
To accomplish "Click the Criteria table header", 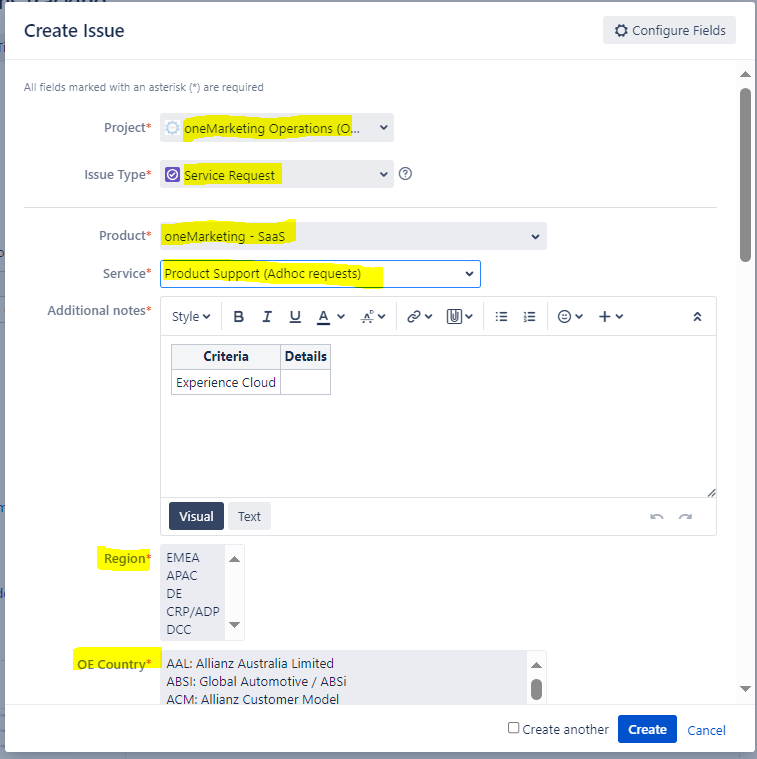I will coord(226,357).
